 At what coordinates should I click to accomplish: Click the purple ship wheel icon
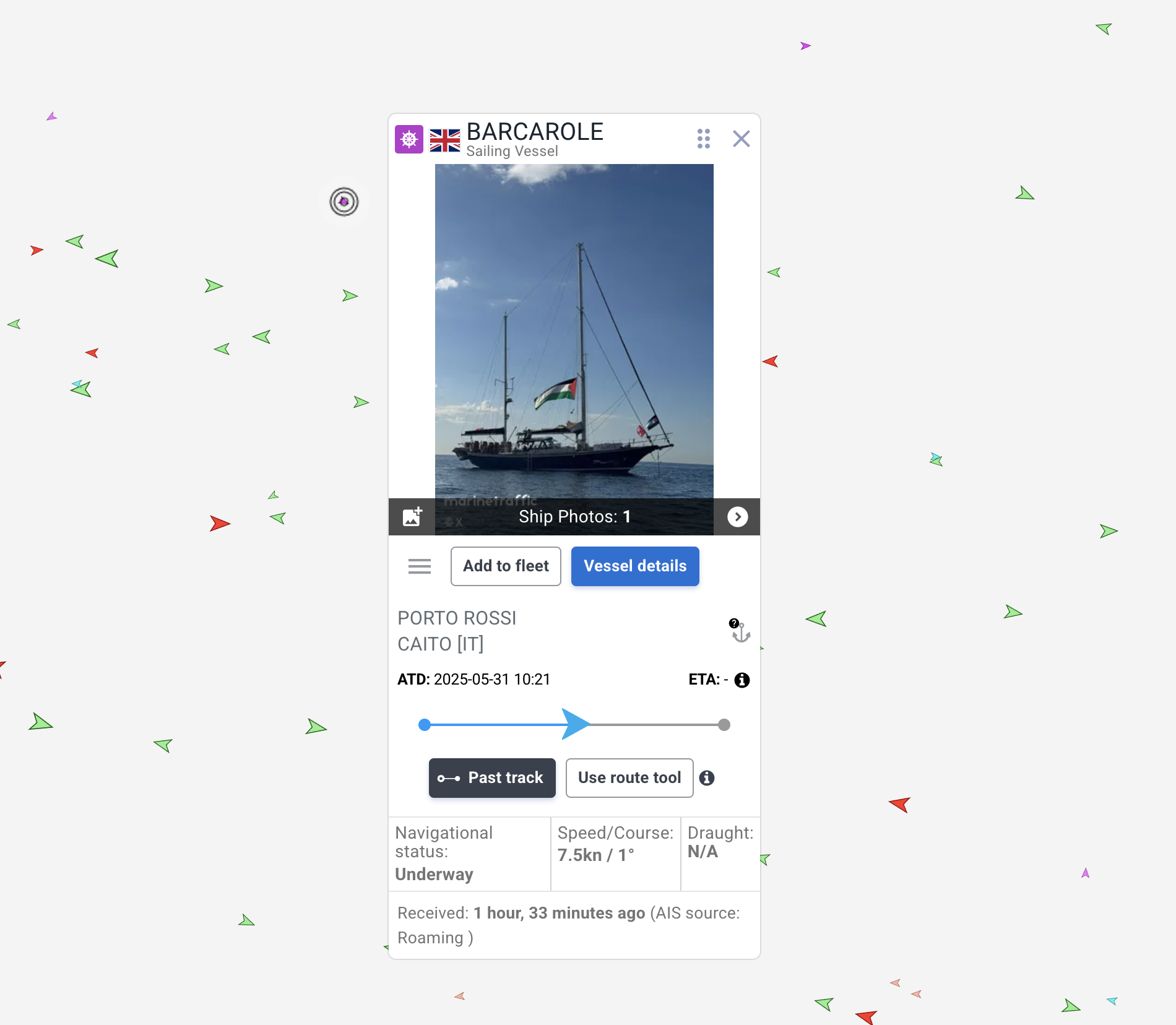click(409, 139)
